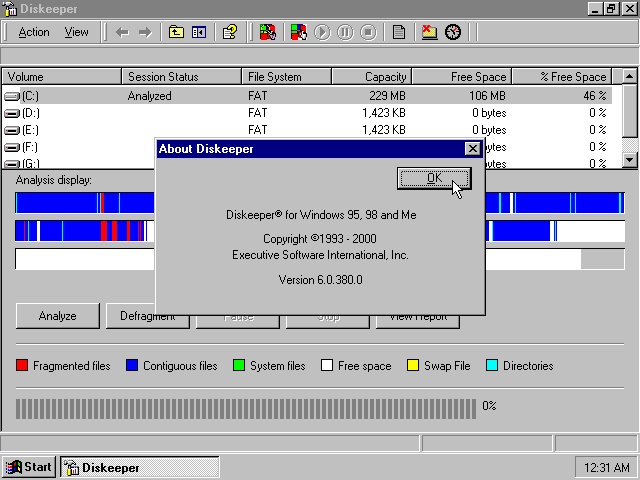
Task: Click volume list scroll up arrow
Action: (629, 76)
